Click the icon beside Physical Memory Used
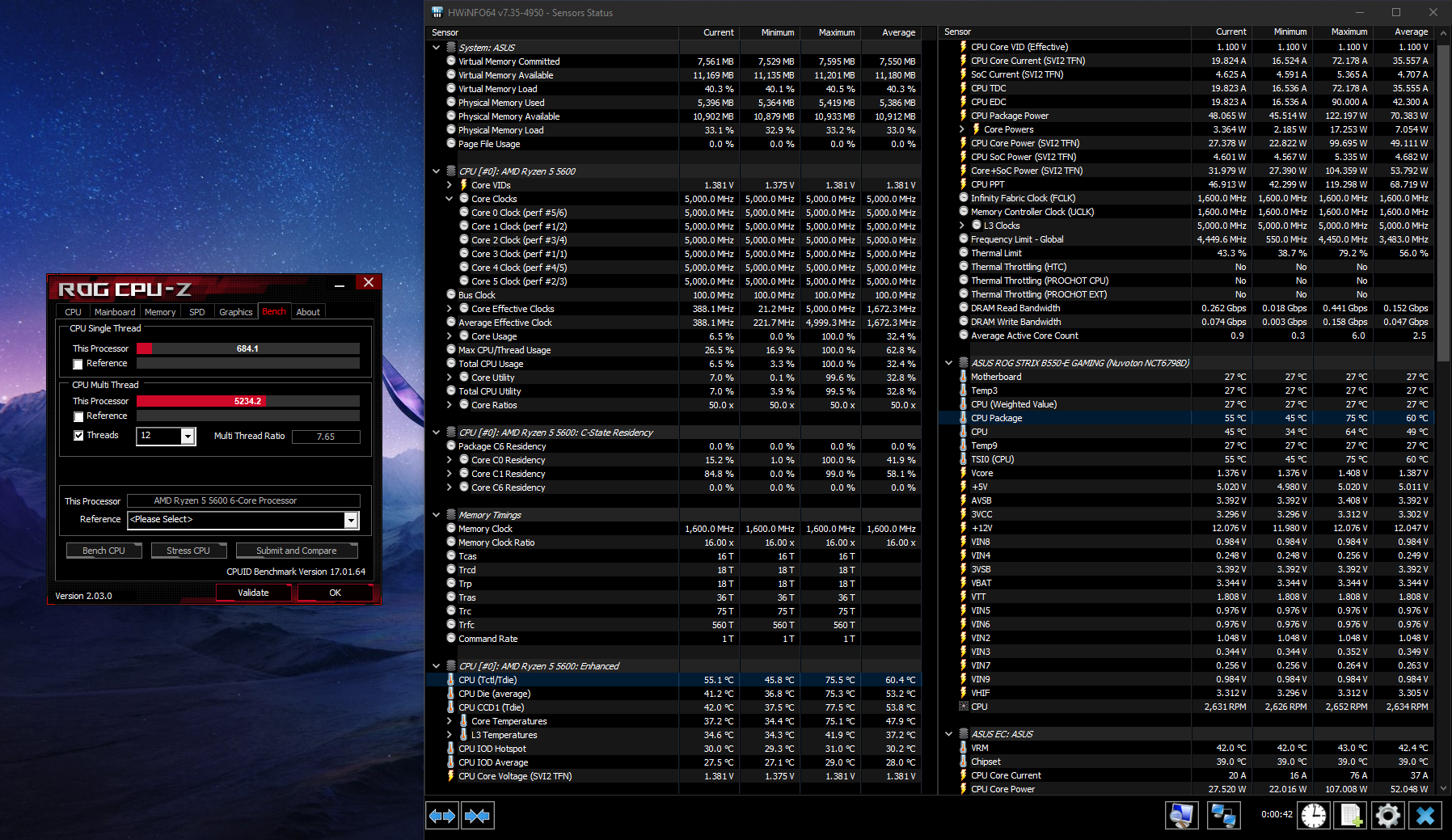The image size is (1452, 840). 451,103
